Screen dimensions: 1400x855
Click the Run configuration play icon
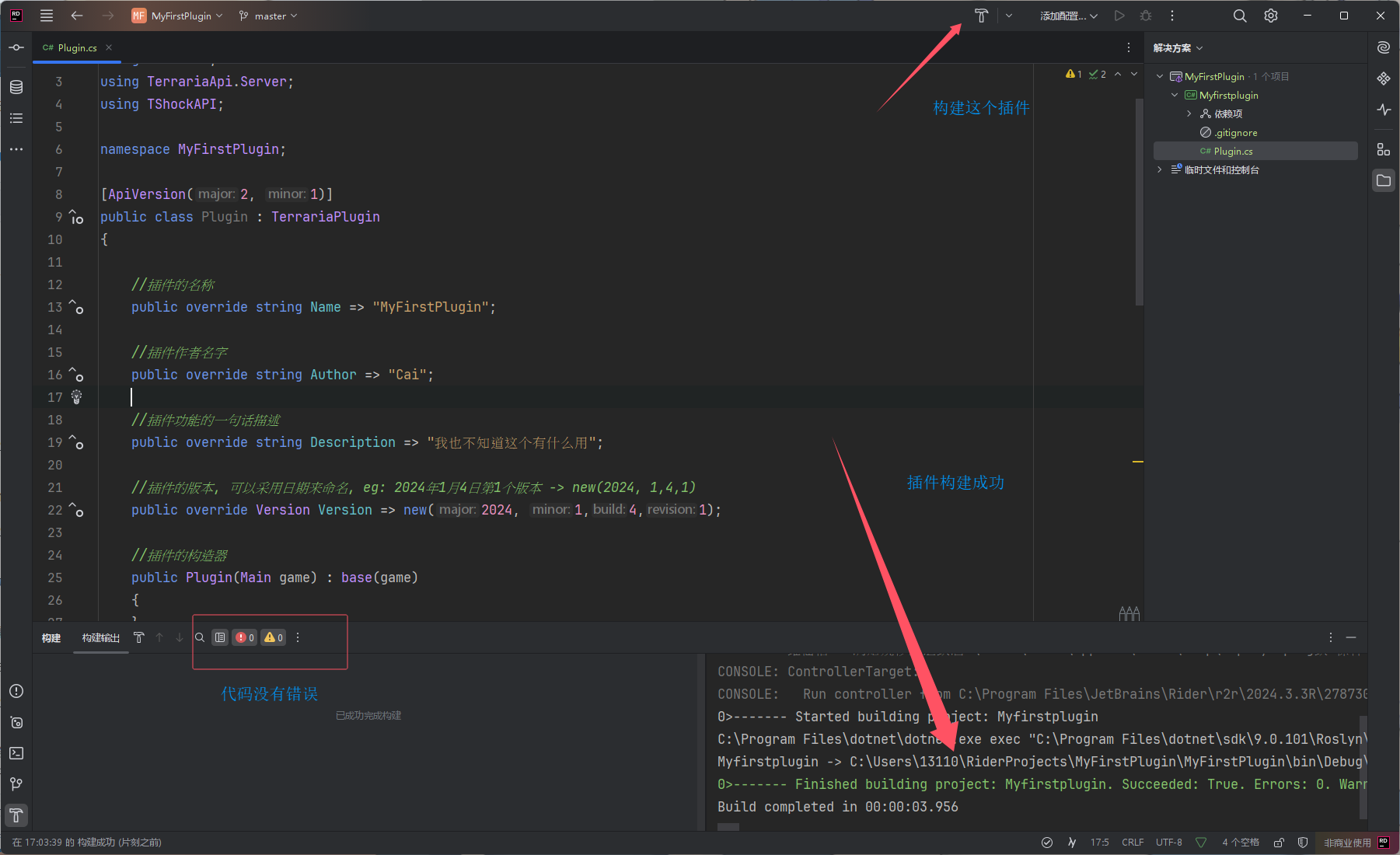click(x=1119, y=16)
